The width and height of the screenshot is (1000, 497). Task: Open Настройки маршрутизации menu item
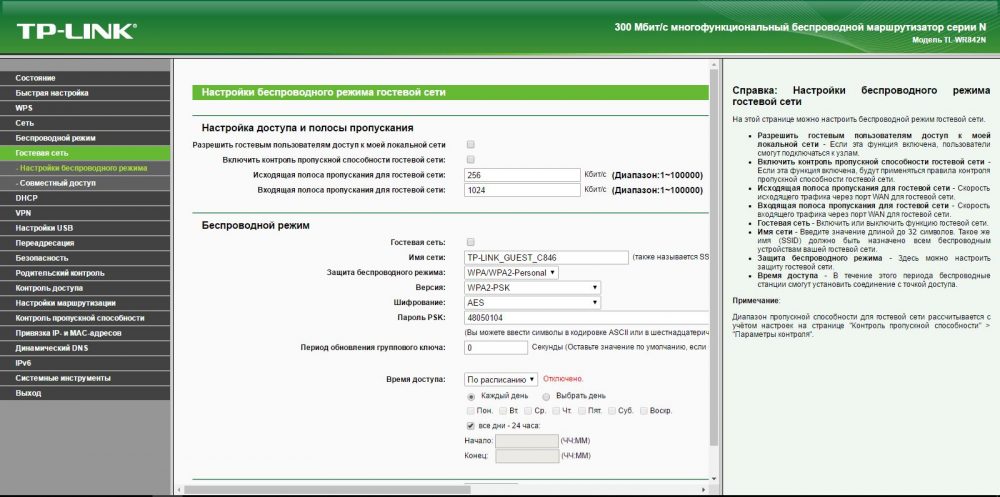point(85,303)
